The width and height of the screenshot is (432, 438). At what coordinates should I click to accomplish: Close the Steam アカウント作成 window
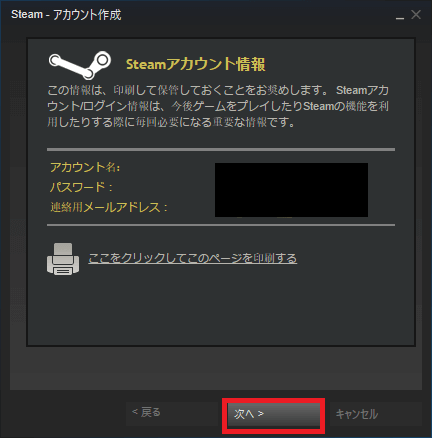tap(416, 15)
